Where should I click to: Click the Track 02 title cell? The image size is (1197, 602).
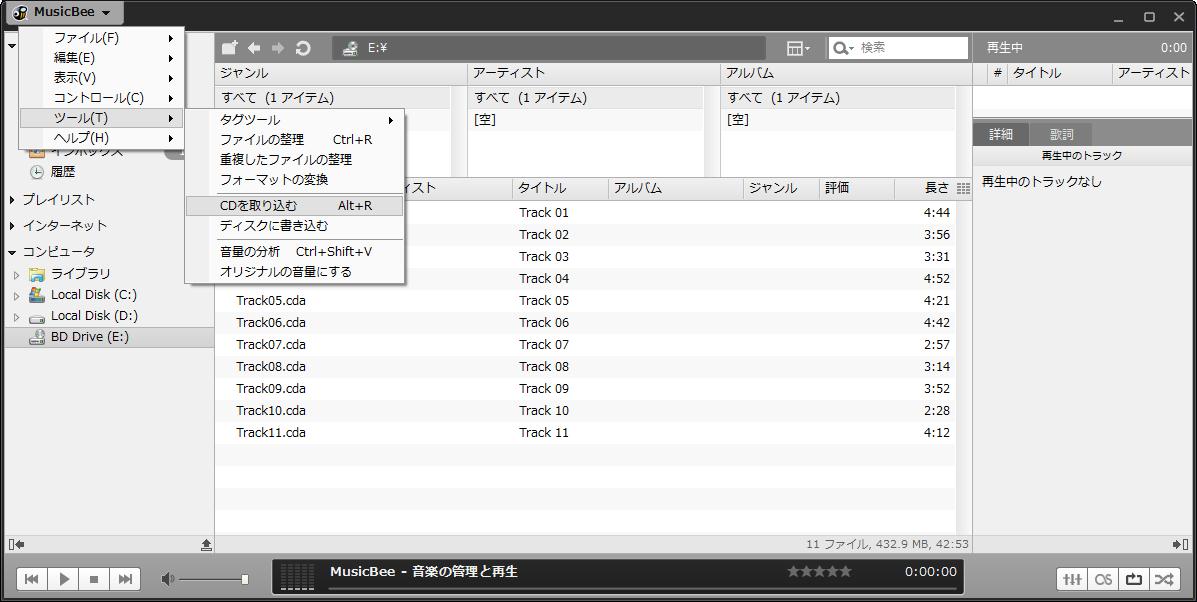(544, 234)
